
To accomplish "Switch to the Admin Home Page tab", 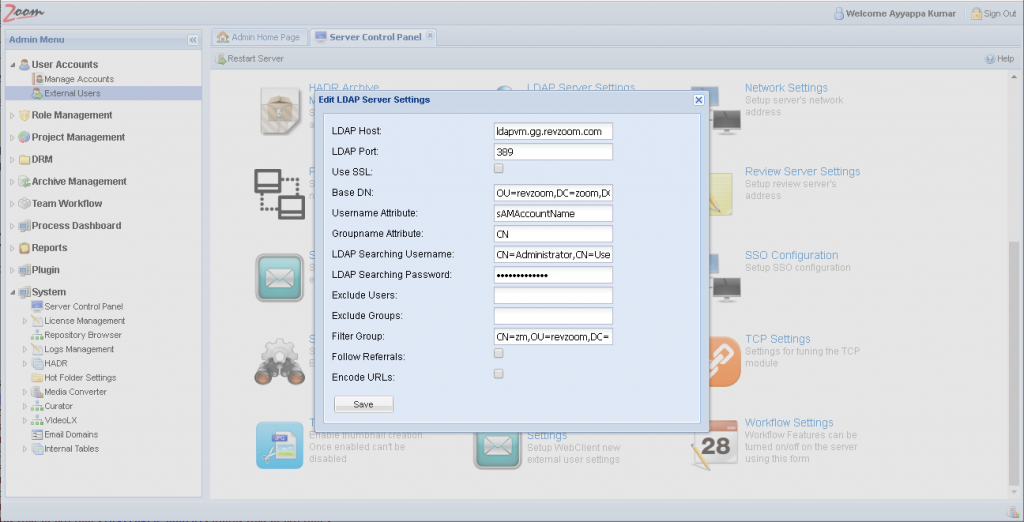I will (x=258, y=37).
